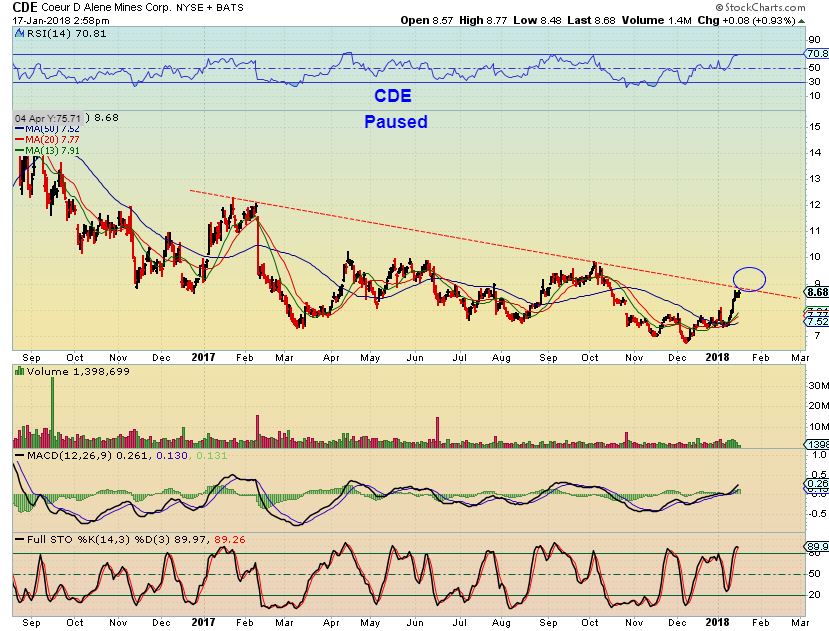Click the 2017 year label on axis

click(203, 357)
